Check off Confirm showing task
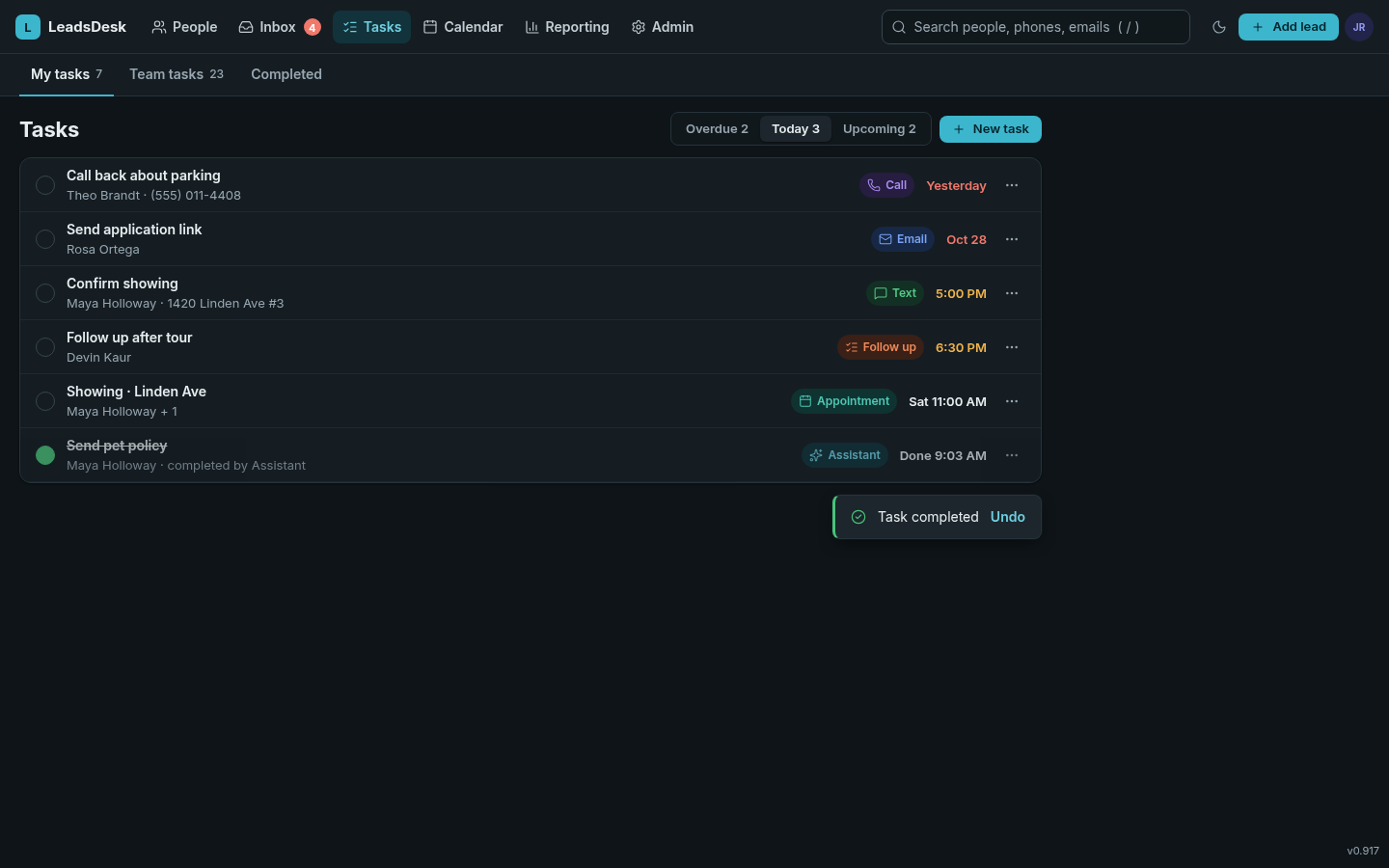1389x868 pixels. (45, 293)
